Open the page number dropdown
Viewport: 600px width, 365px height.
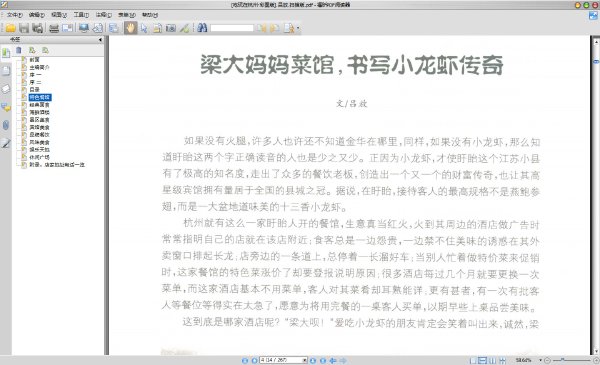tap(305, 360)
